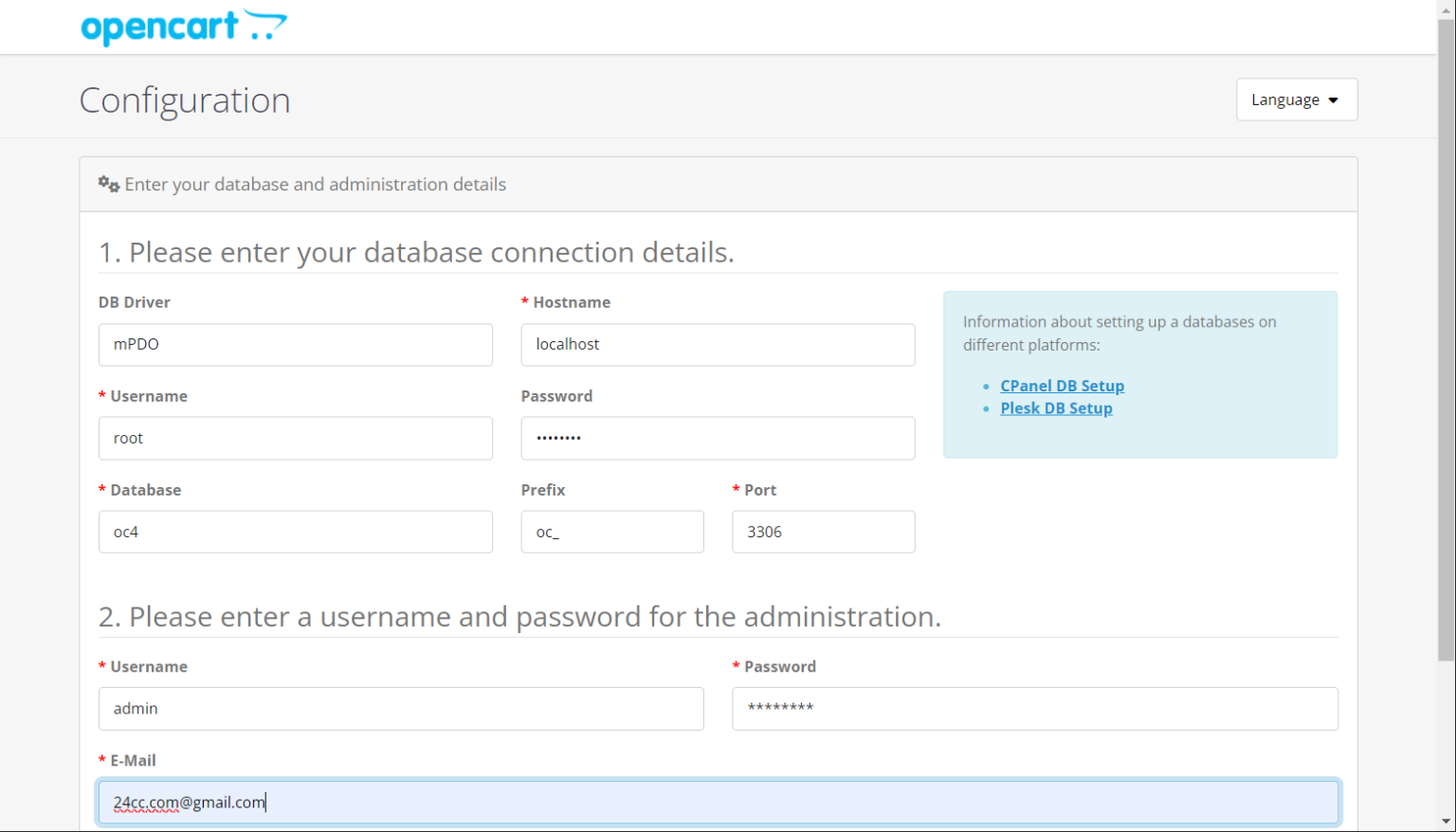Open the Language selector
1456x832 pixels.
pyautogui.click(x=1296, y=99)
